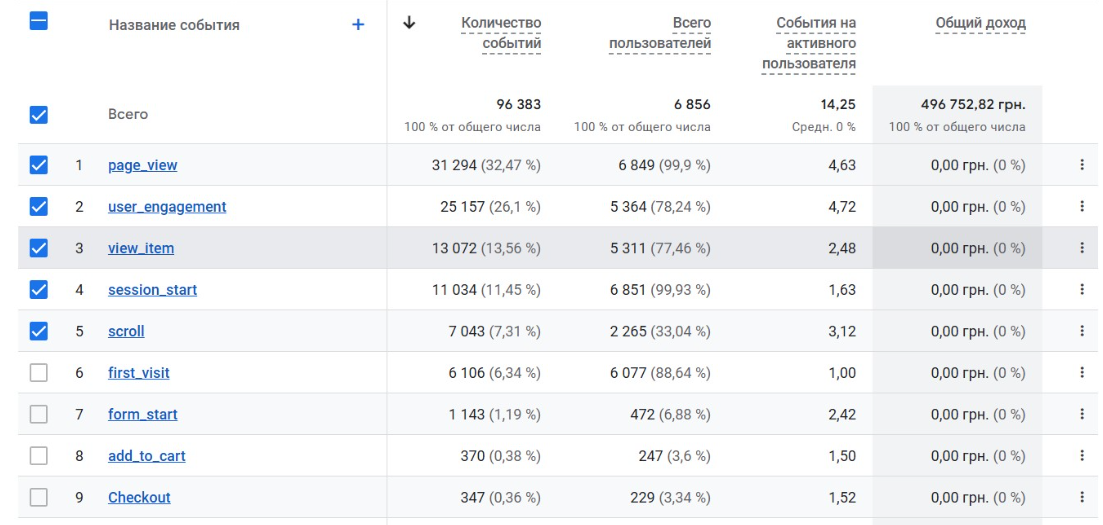Open the view_item event link
The width and height of the screenshot is (1103, 525).
(140, 249)
